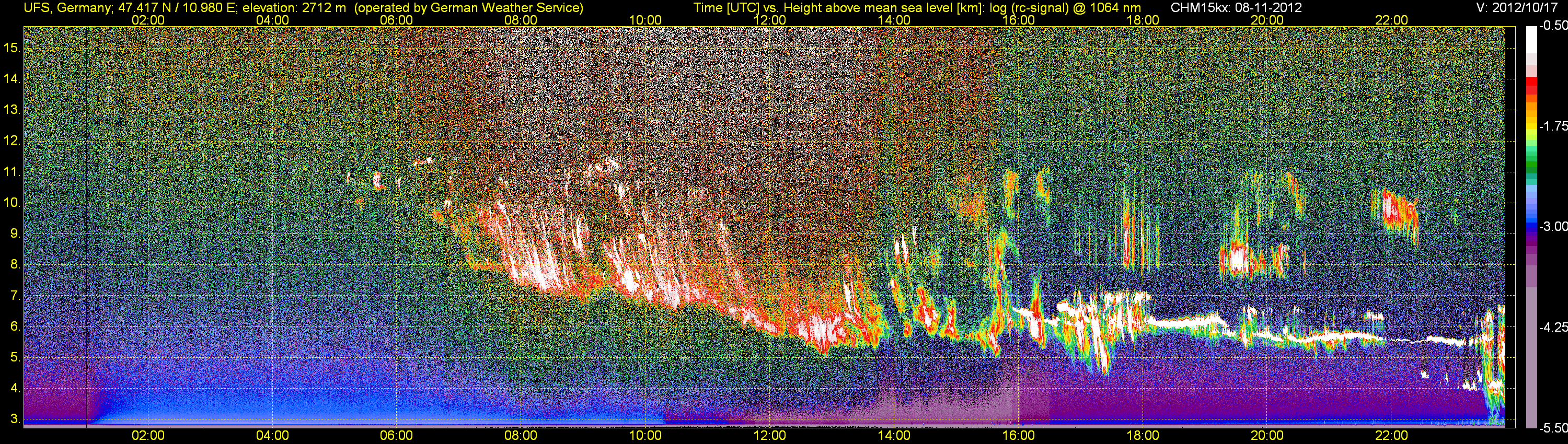Click the 08:00 tick on top time axis
Screen dimensions: 1568x444
click(x=521, y=20)
